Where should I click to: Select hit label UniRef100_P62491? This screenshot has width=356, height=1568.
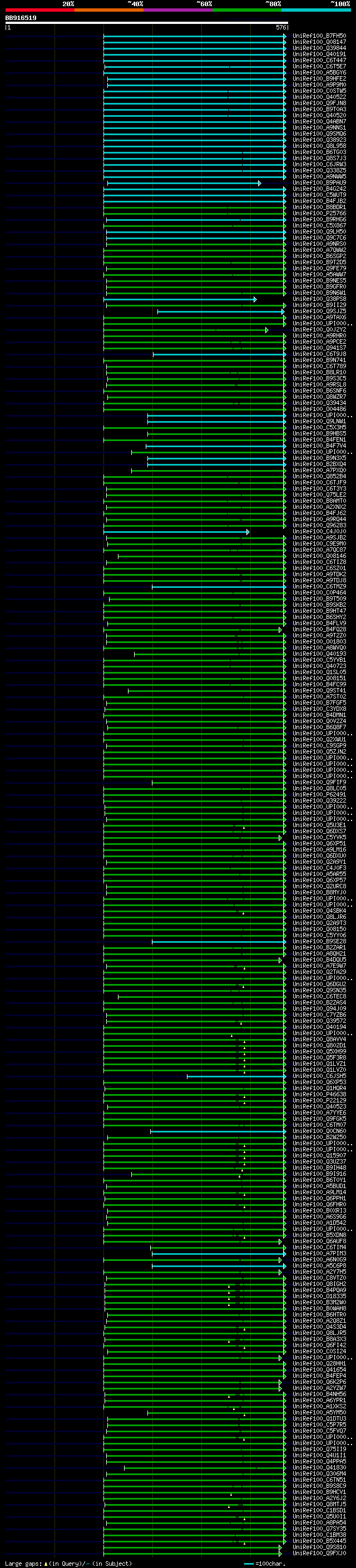(319, 794)
